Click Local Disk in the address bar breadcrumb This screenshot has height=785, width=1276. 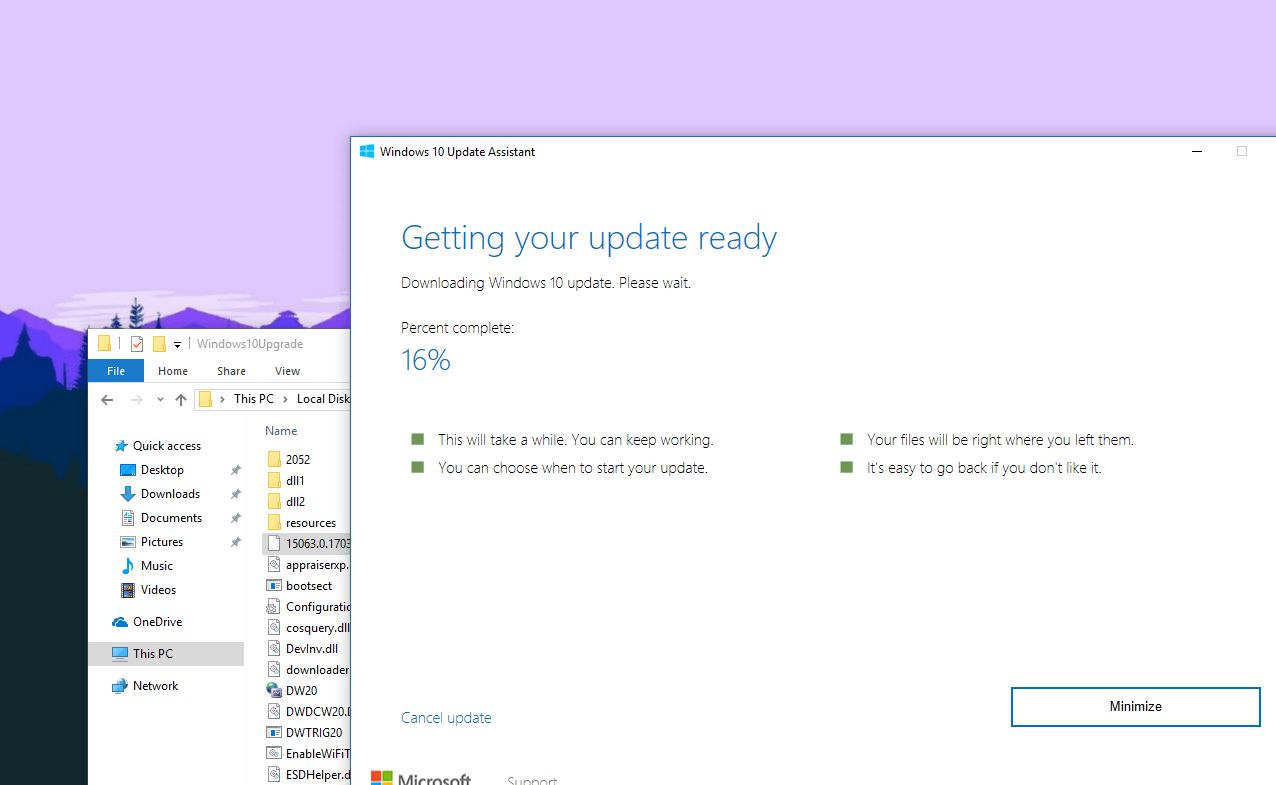(x=322, y=399)
